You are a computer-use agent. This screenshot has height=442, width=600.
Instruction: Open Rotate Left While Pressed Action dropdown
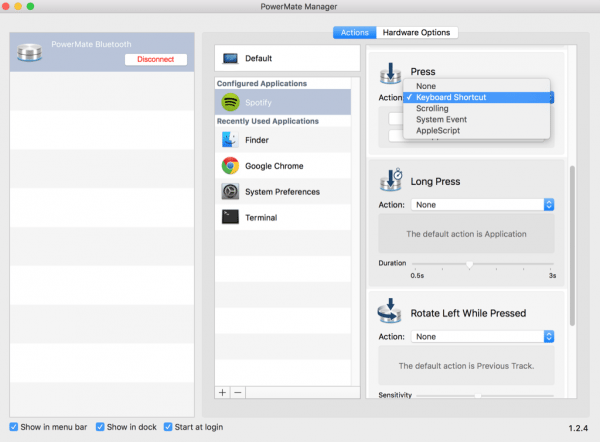tap(483, 337)
